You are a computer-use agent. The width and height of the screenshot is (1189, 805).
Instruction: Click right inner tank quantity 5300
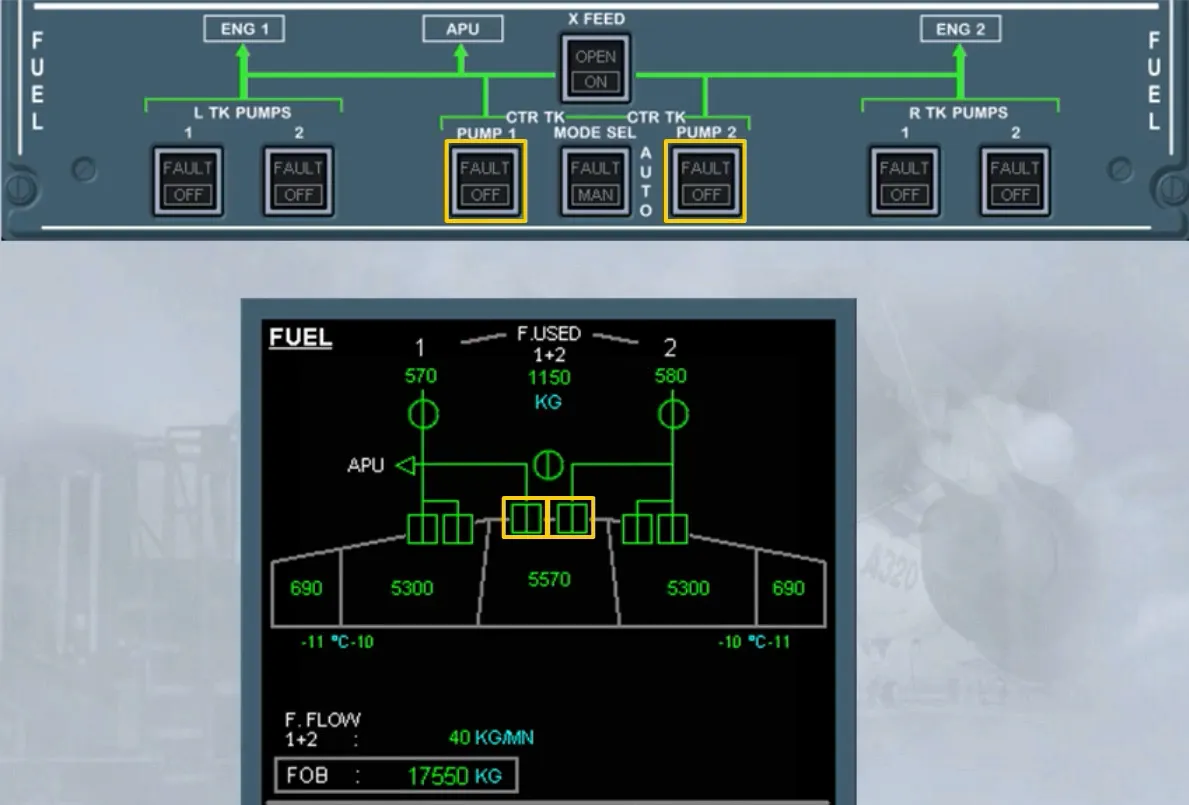click(688, 588)
